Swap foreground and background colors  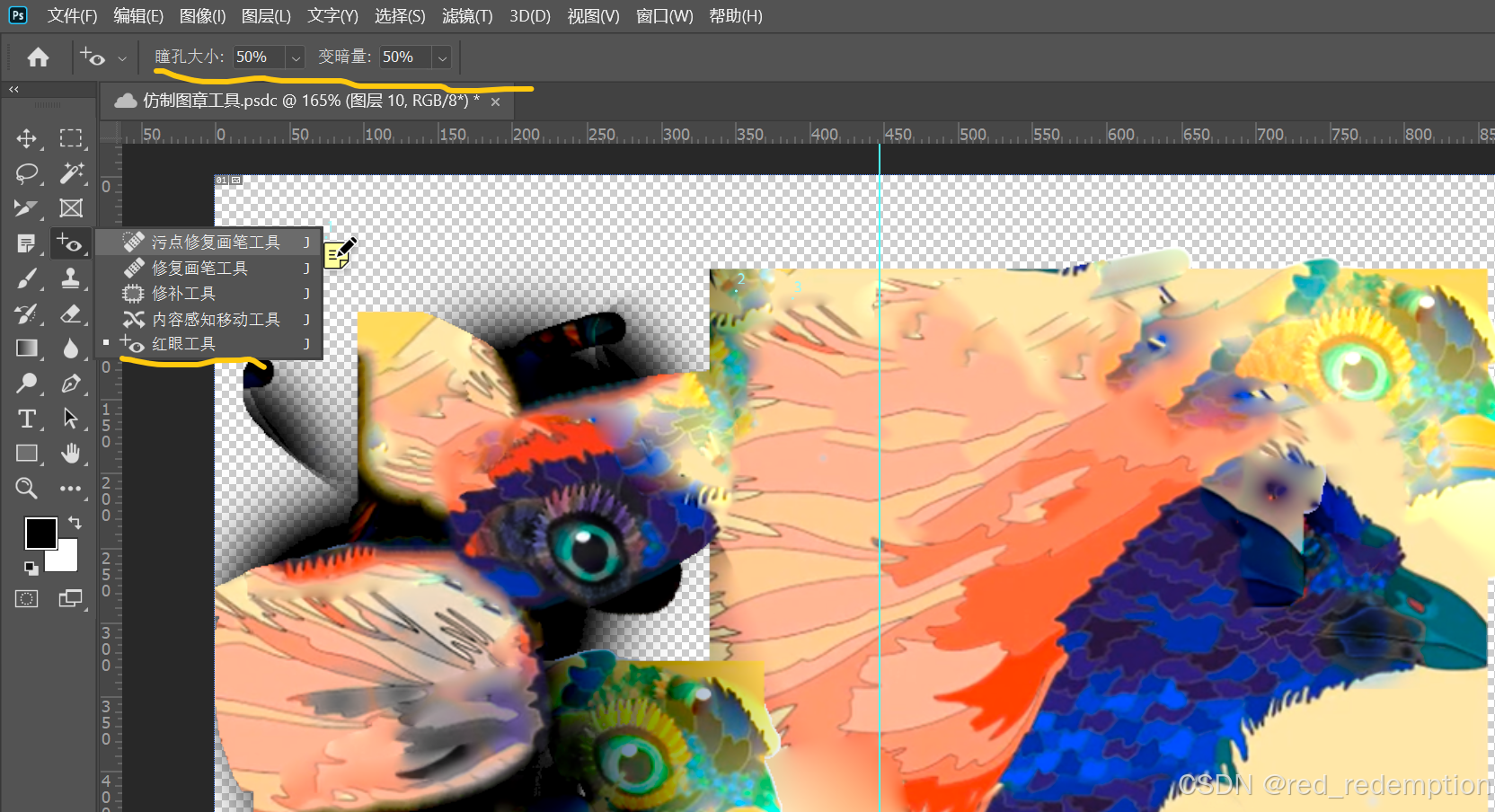pyautogui.click(x=75, y=522)
